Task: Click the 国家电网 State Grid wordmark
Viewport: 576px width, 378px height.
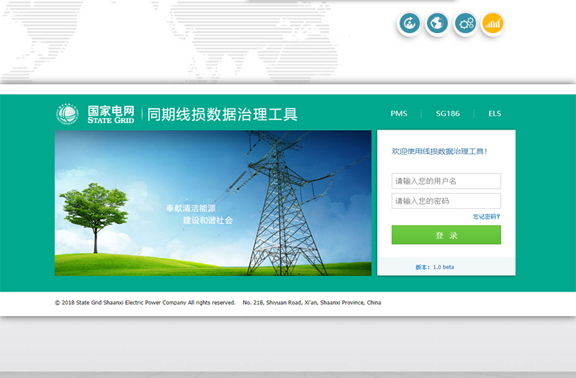Action: click(111, 114)
